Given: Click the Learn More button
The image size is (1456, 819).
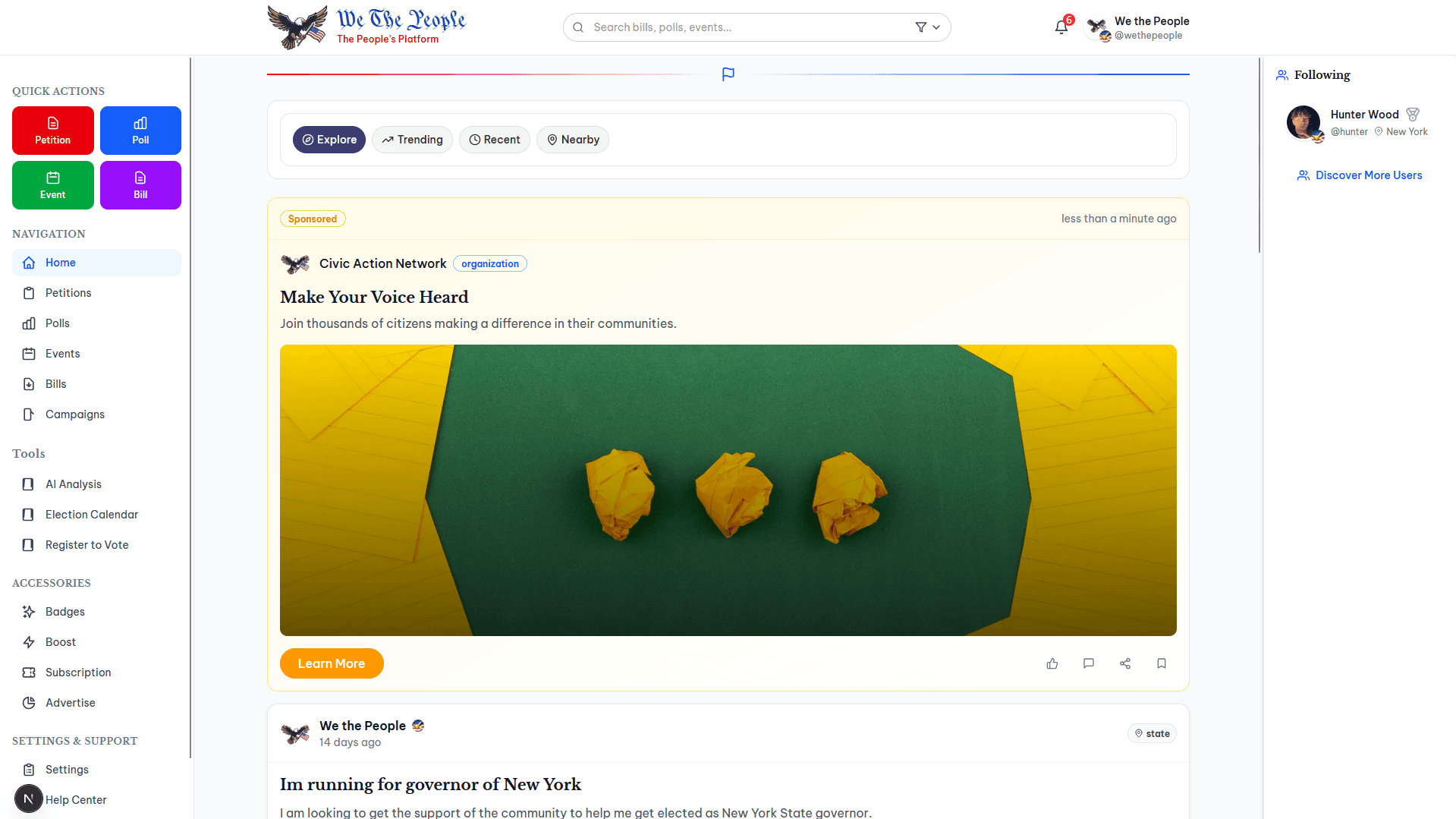Looking at the screenshot, I should point(332,663).
